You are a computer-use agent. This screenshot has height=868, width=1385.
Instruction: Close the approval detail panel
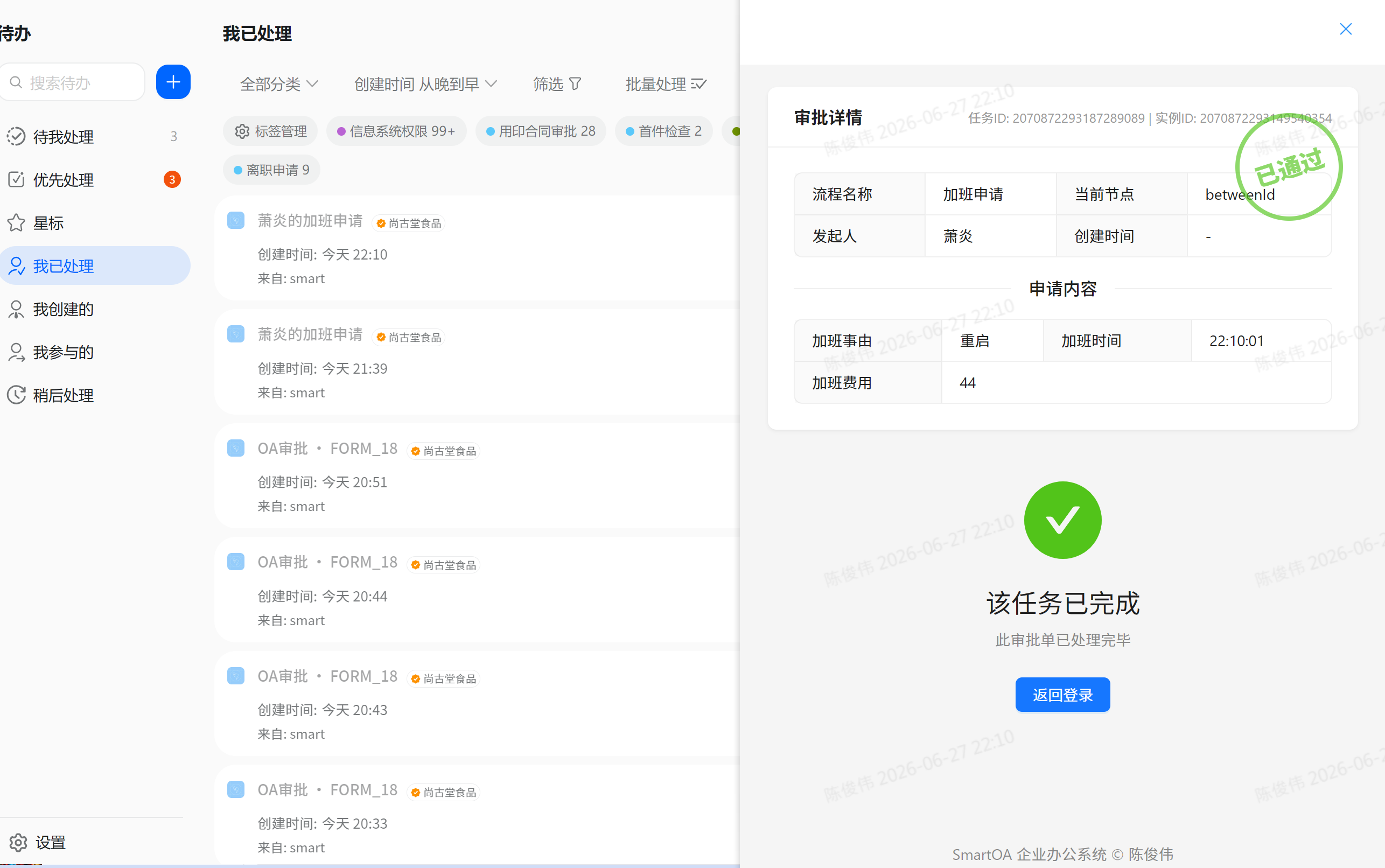point(1345,29)
